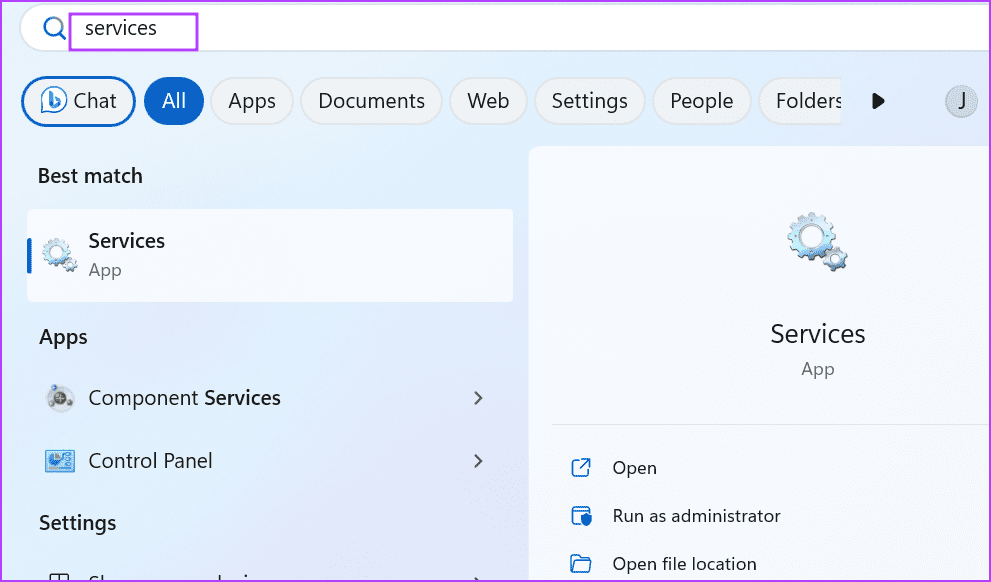Click the folder icon beside Open file location
This screenshot has height=582, width=991.
(x=581, y=563)
